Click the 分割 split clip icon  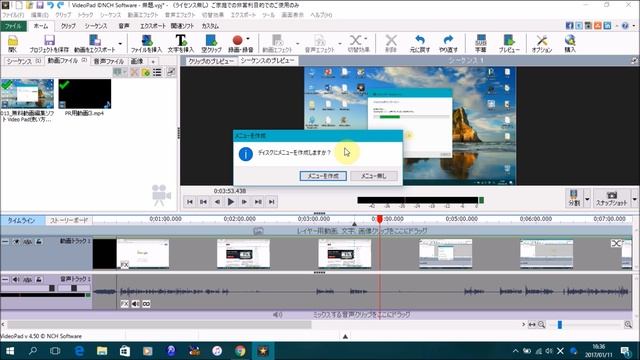(x=574, y=198)
